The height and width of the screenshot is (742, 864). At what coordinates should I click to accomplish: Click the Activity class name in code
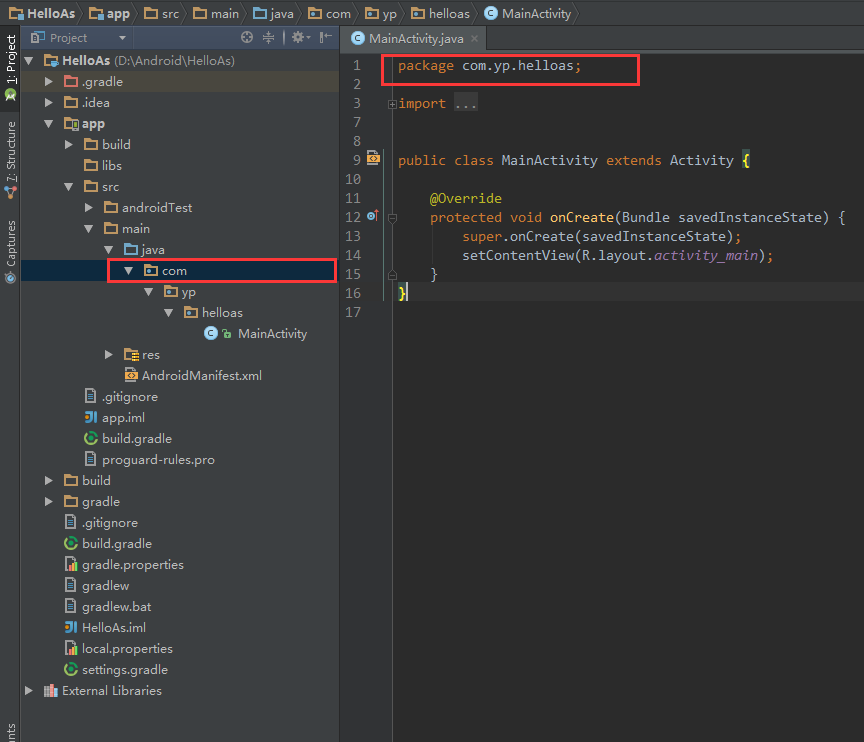click(701, 160)
